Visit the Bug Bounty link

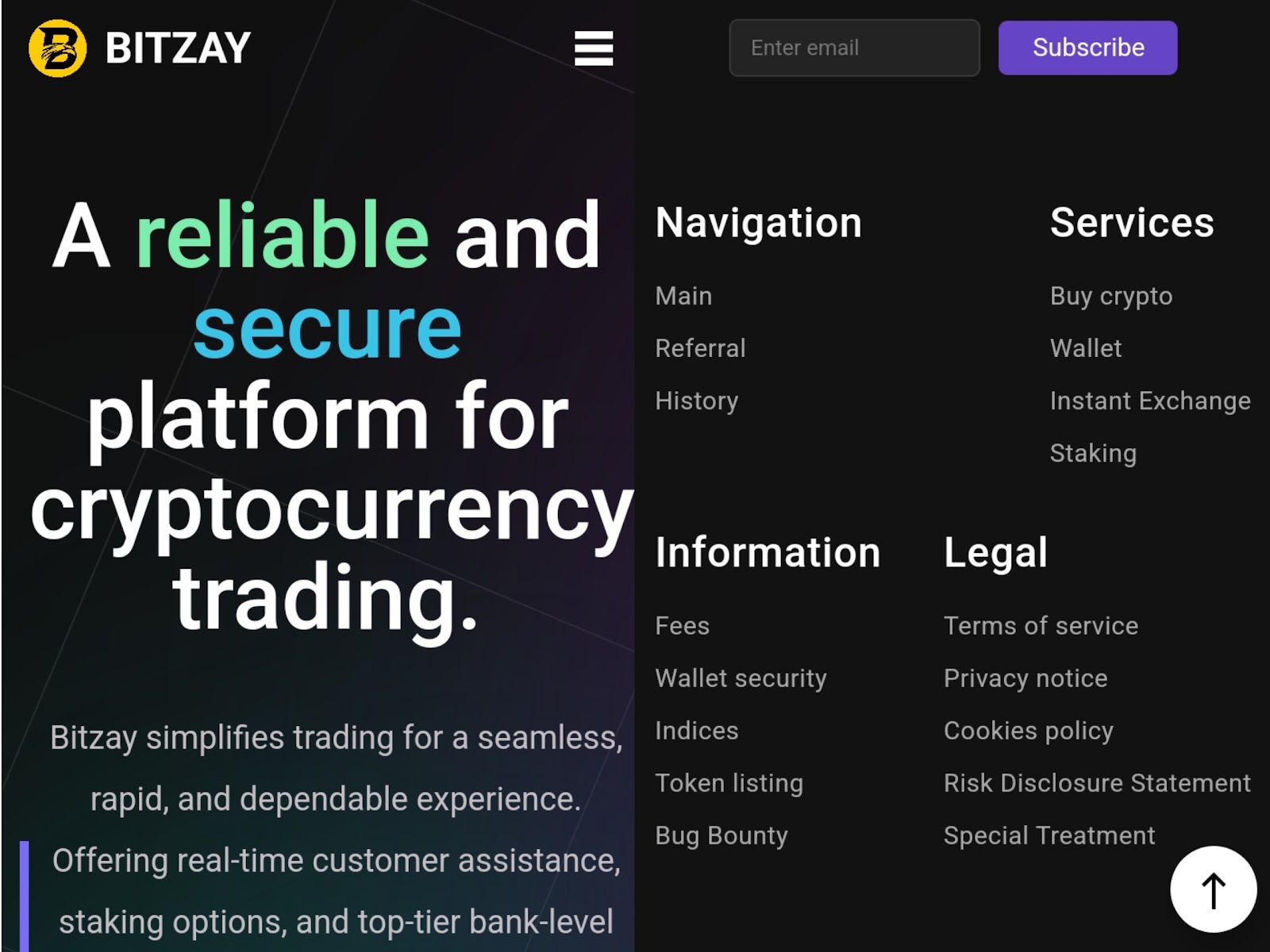(x=721, y=835)
